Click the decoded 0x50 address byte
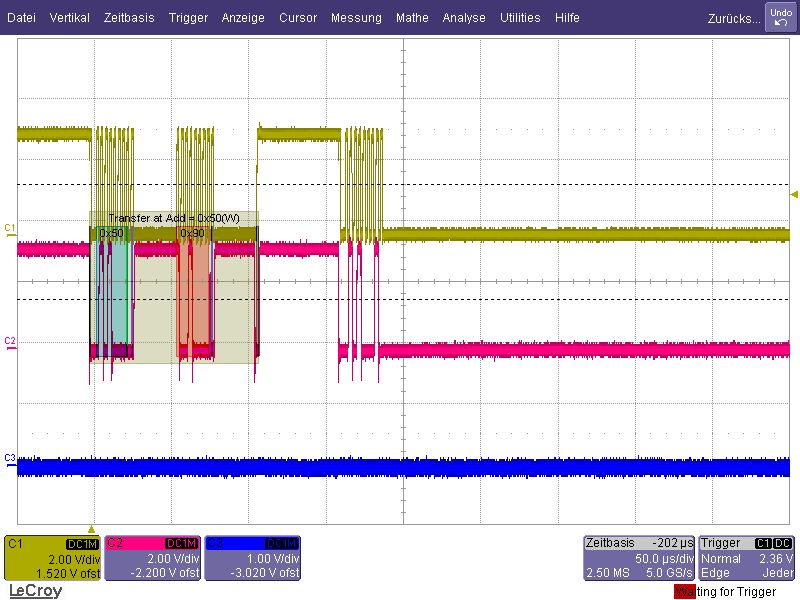This screenshot has width=800, height=600. tap(111, 233)
